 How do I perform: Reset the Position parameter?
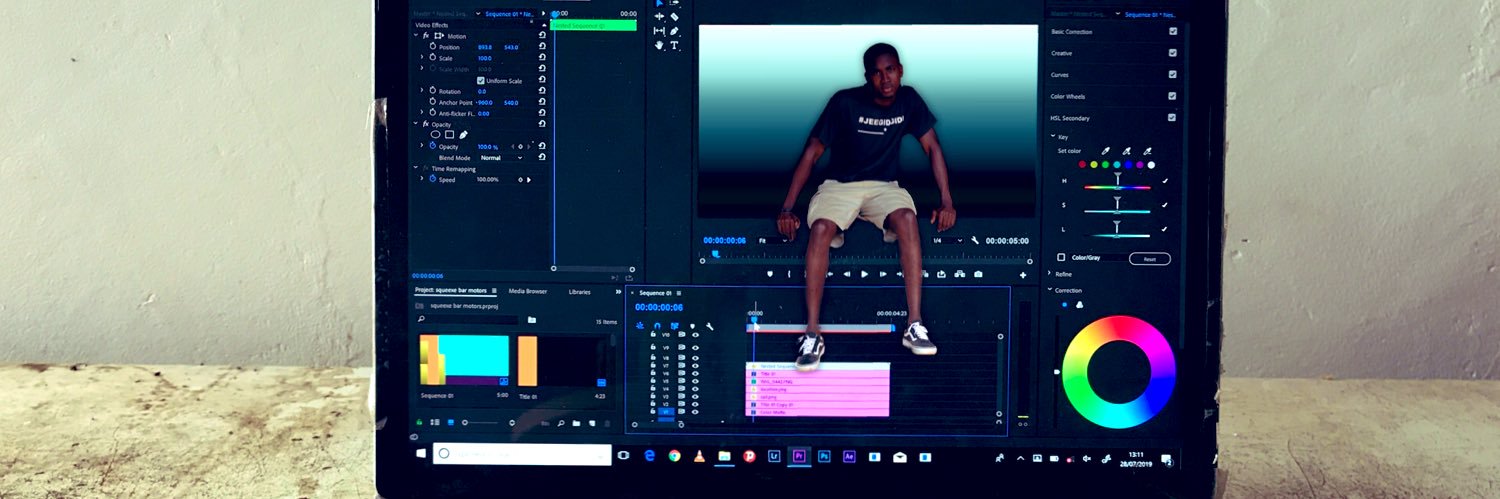pos(542,47)
